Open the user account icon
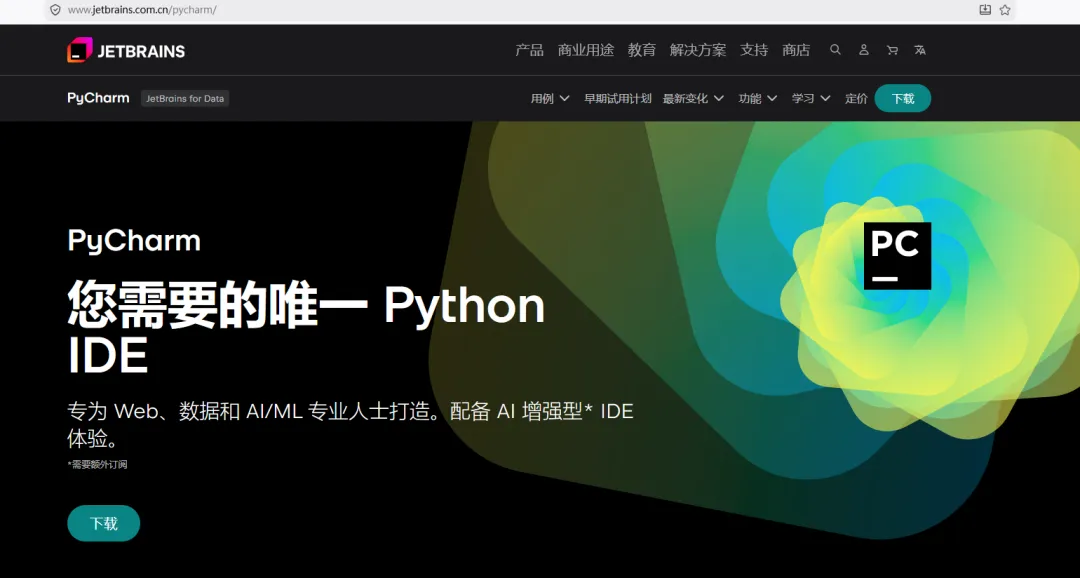 864,50
